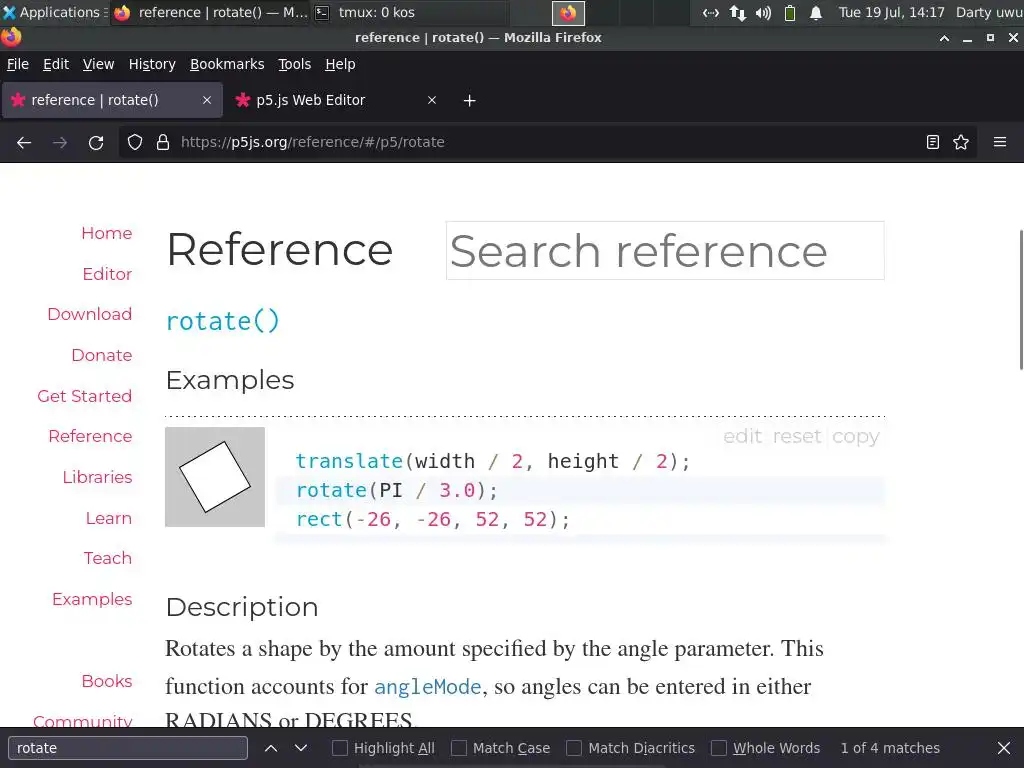1024x768 pixels.
Task: Open Get Started link
Action: (84, 396)
